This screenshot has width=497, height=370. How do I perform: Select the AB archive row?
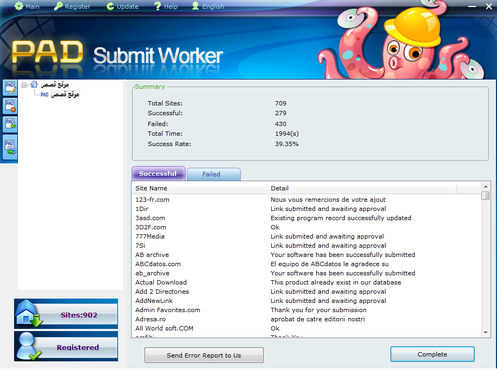point(307,255)
